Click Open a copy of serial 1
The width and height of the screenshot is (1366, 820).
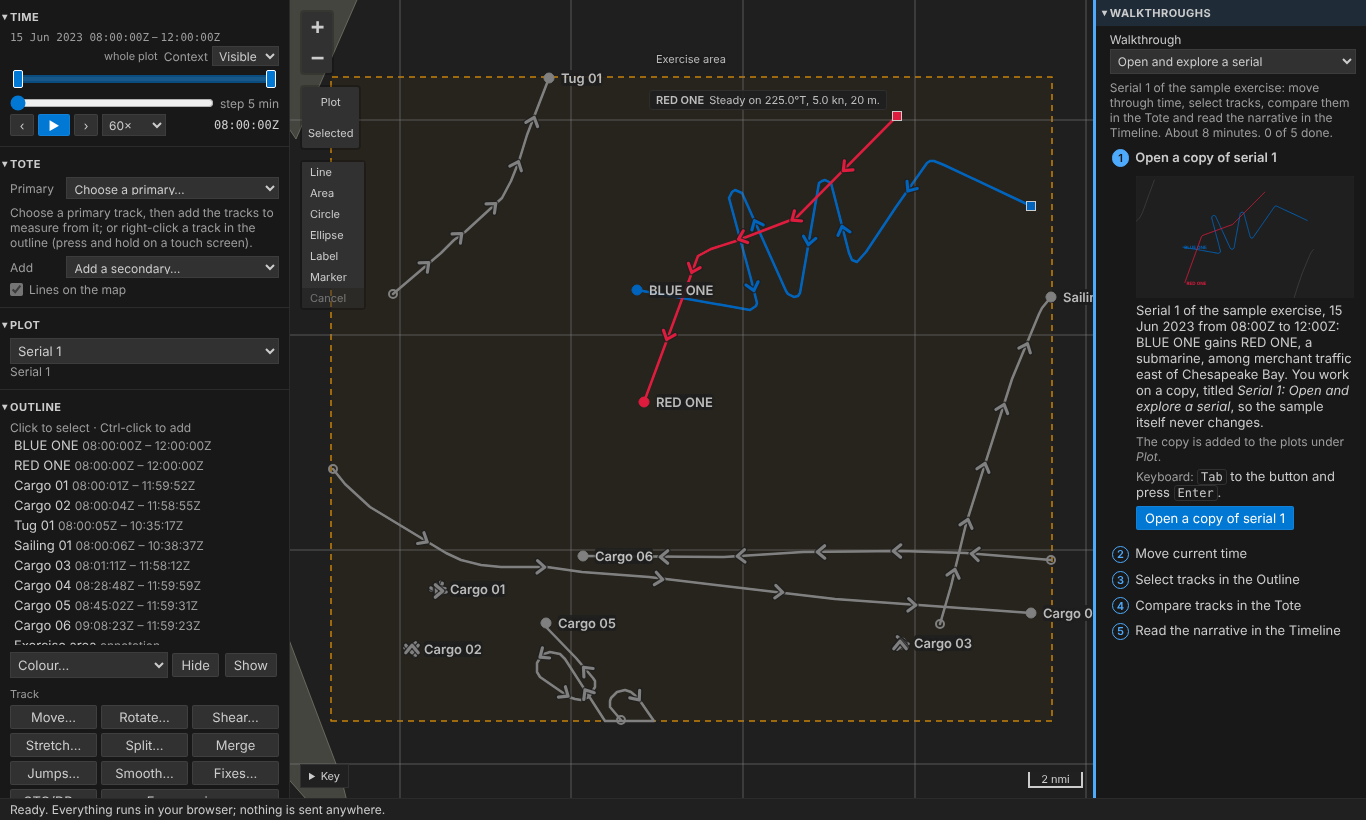point(1215,518)
